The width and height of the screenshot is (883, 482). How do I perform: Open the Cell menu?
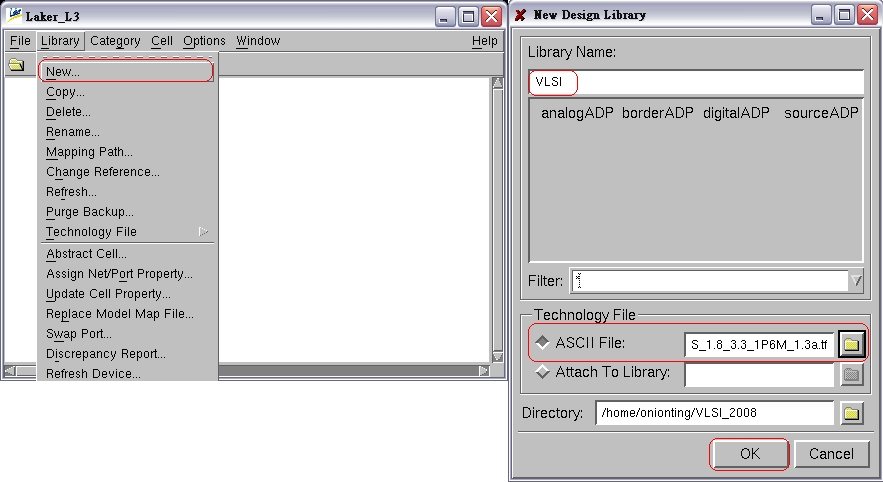[162, 41]
